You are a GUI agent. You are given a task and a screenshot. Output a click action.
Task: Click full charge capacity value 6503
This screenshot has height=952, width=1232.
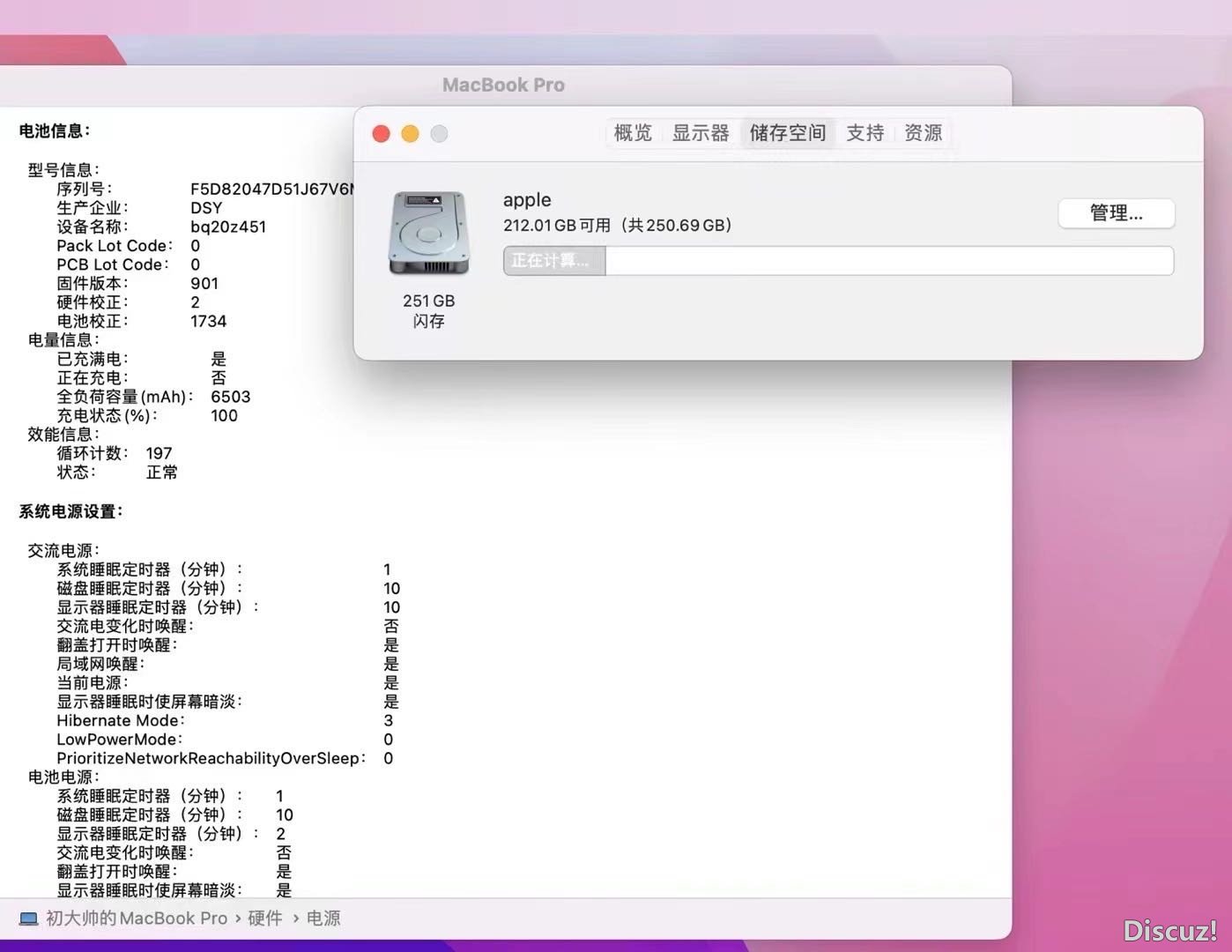[231, 397]
